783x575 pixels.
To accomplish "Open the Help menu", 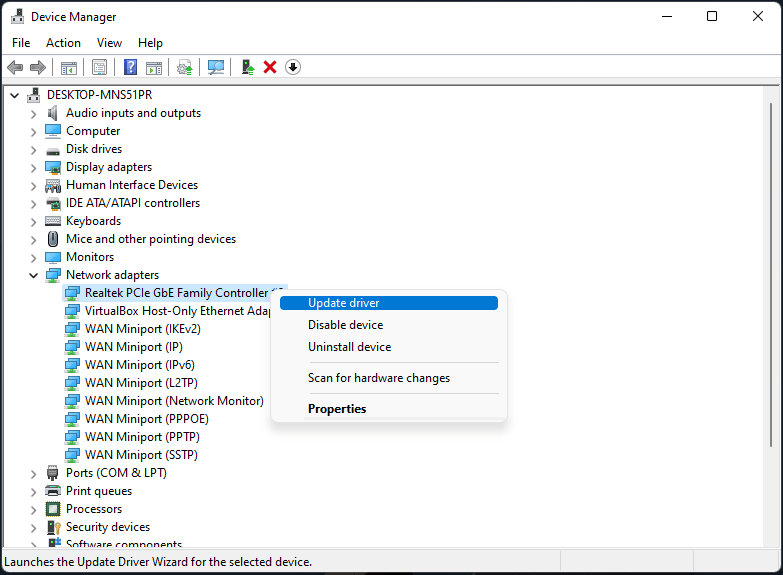I will [150, 43].
